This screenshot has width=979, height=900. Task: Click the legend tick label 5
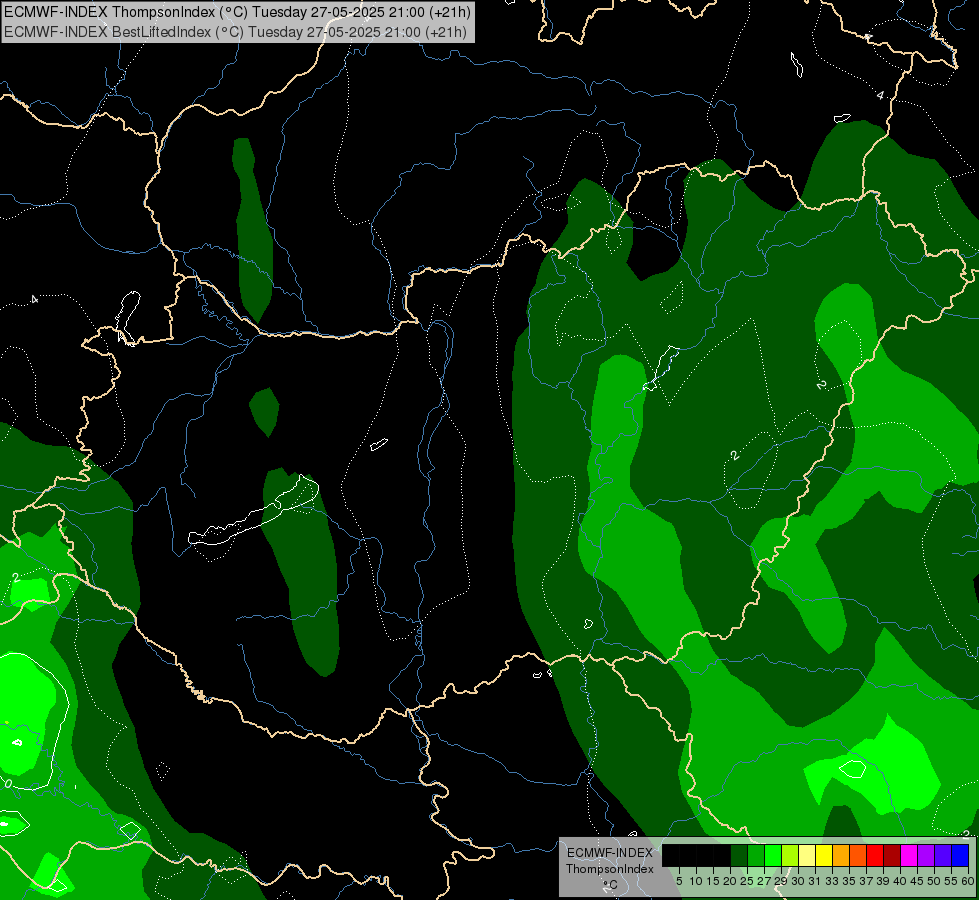pyautogui.click(x=679, y=881)
